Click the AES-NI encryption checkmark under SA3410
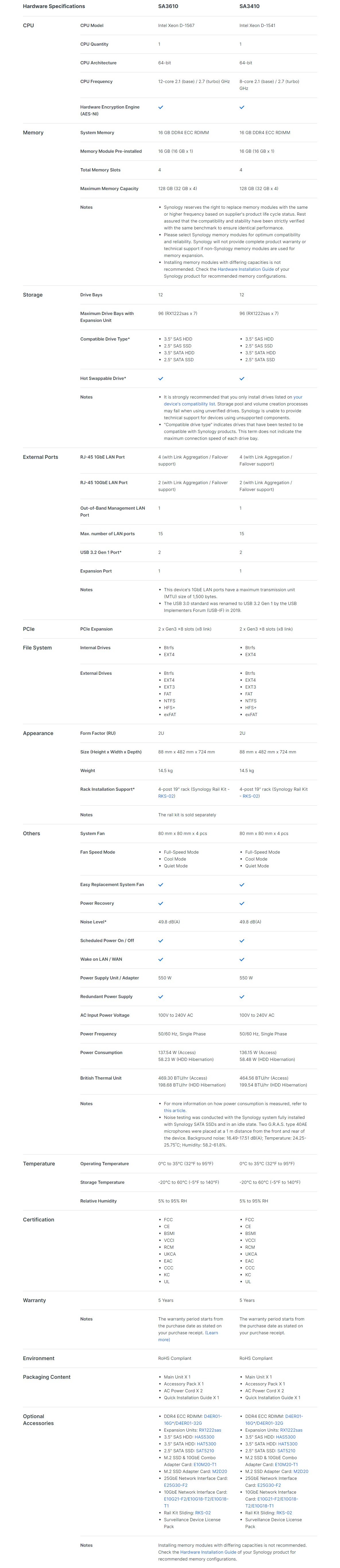340x1568 pixels. tap(242, 107)
